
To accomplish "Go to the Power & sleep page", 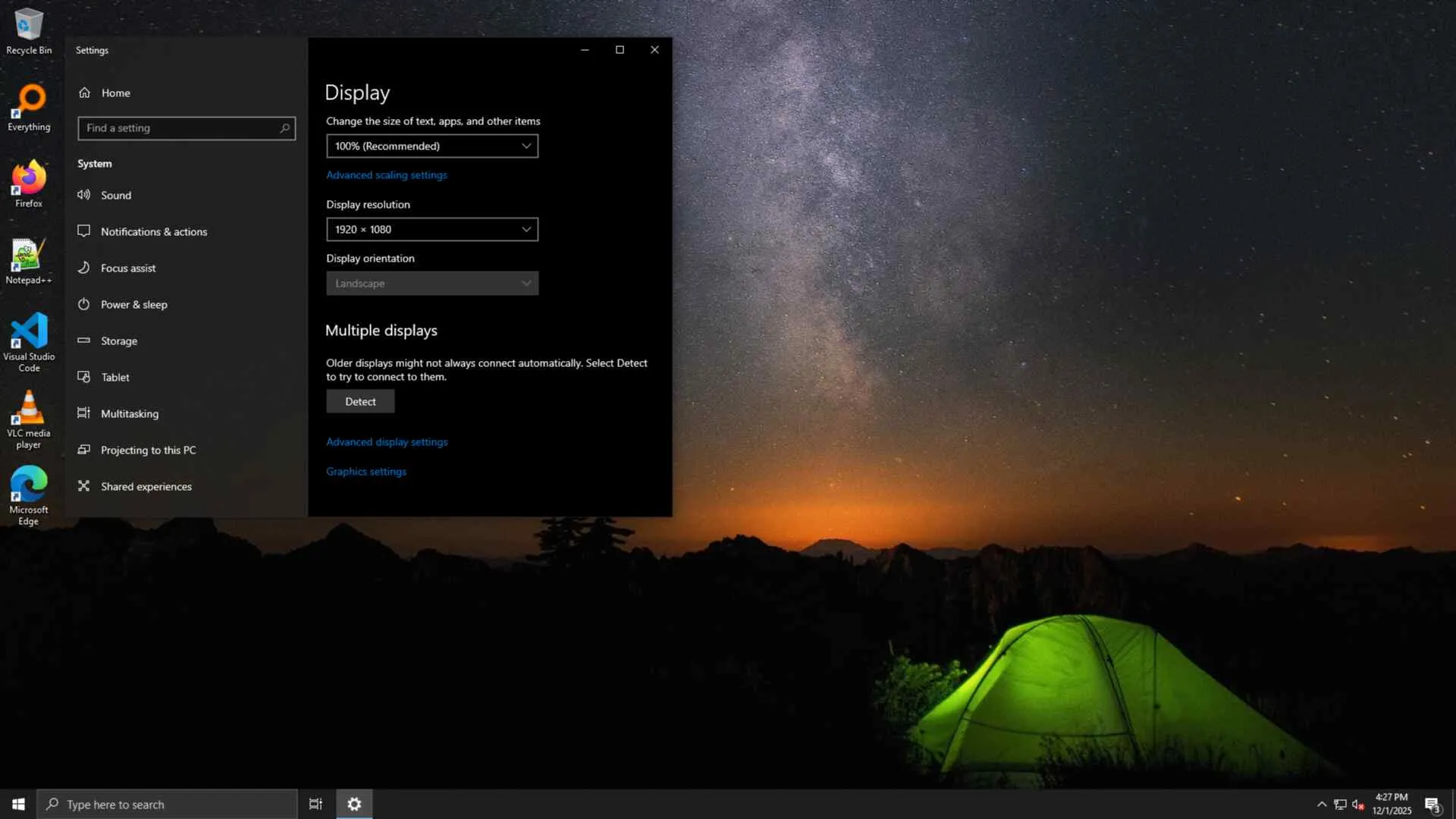I will coord(133,304).
